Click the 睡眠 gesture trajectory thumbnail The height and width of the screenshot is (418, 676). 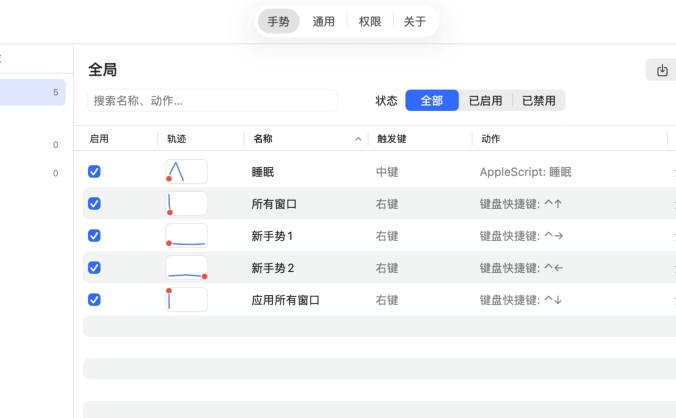tap(186, 172)
